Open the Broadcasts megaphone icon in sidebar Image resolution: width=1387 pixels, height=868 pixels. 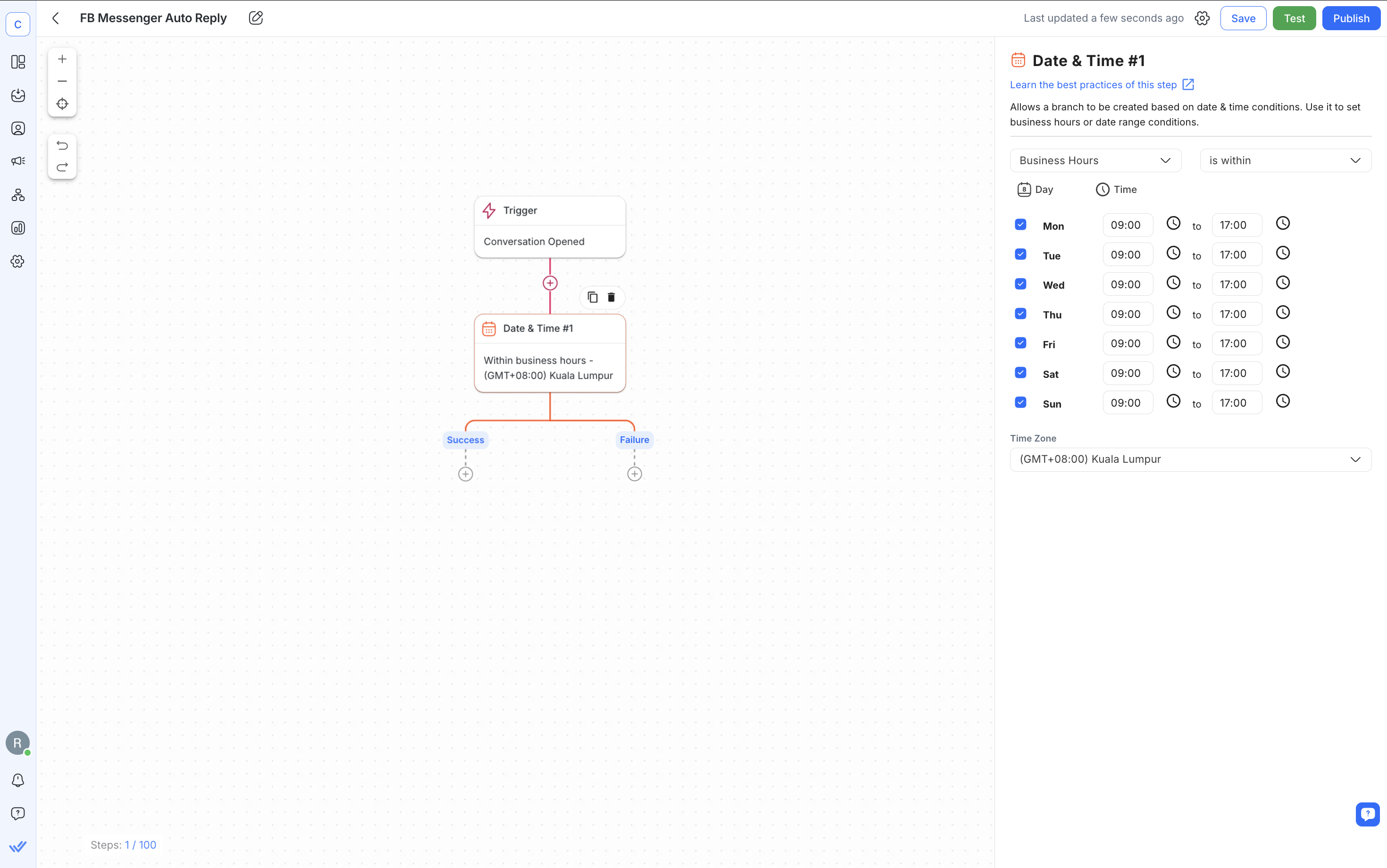(18, 161)
